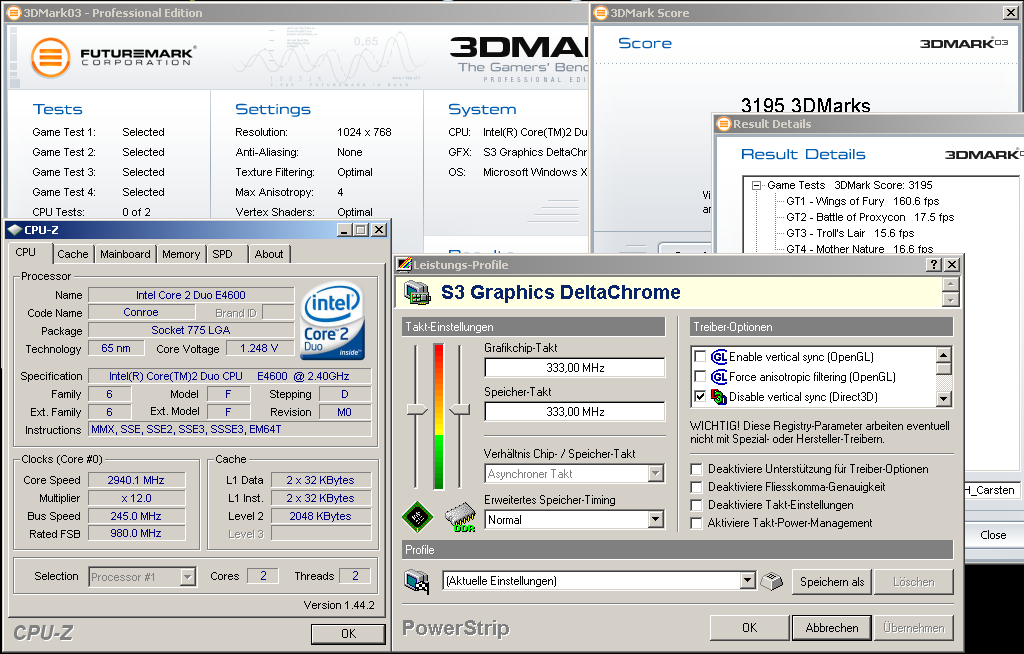1024x654 pixels.
Task: Click the Result Details window title icon
Action: pos(724,124)
